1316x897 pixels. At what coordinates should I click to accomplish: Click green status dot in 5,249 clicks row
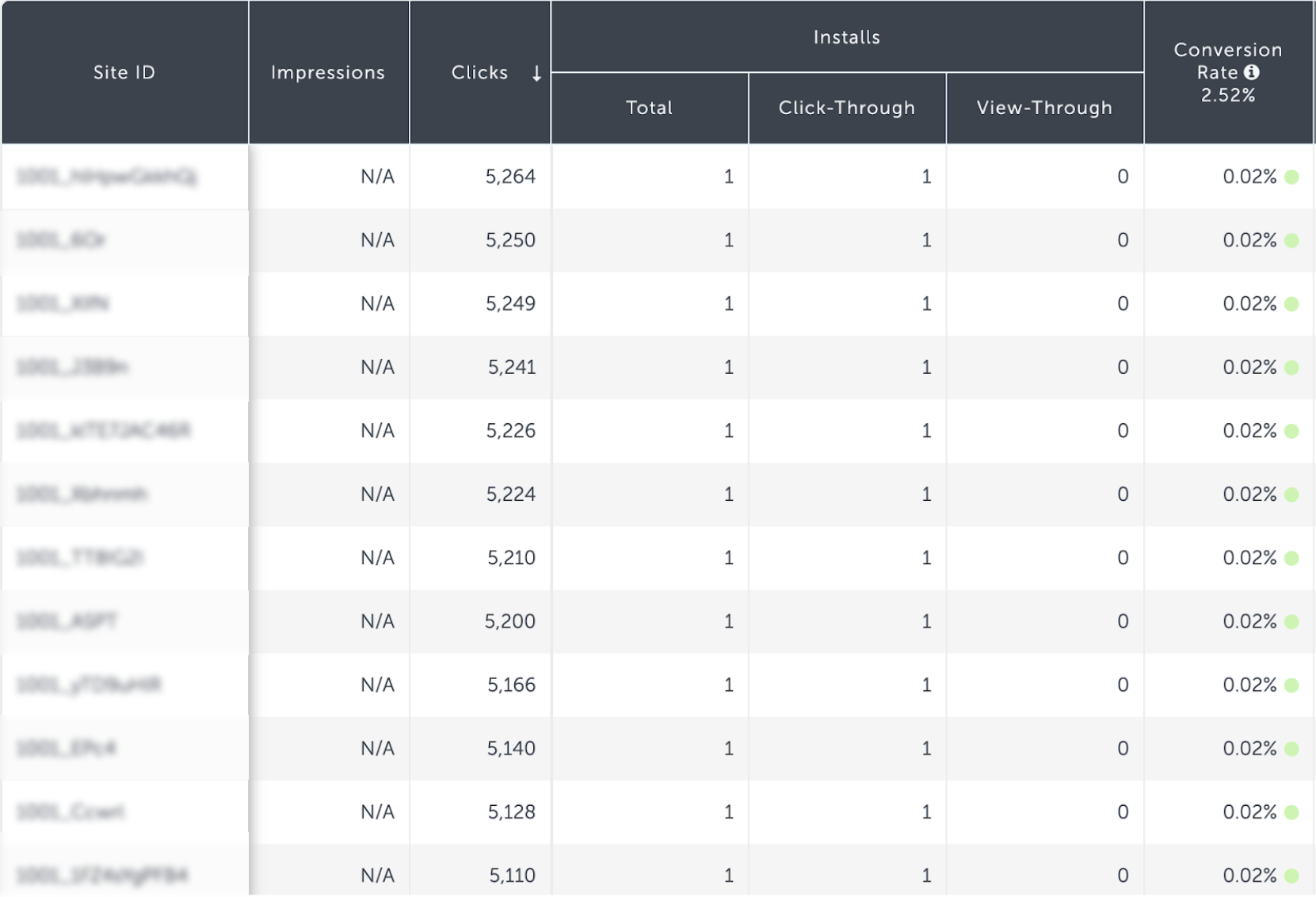click(x=1291, y=303)
